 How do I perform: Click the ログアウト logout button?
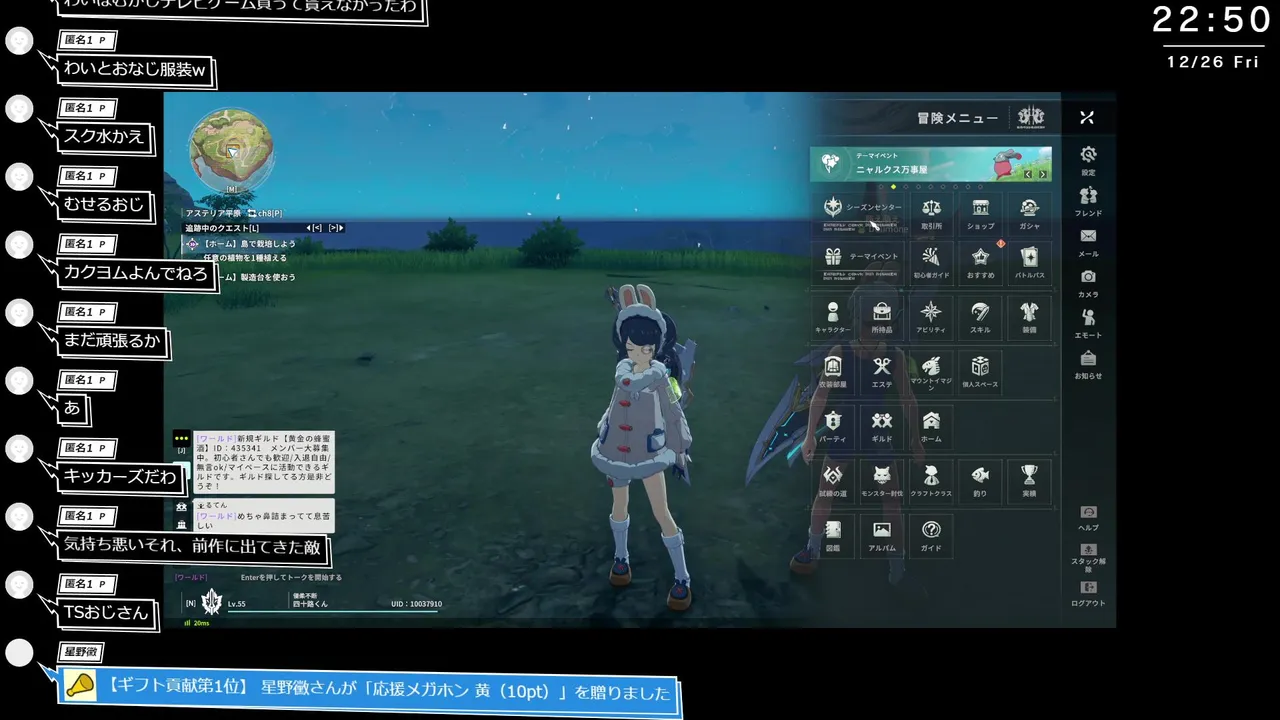pyautogui.click(x=1088, y=594)
